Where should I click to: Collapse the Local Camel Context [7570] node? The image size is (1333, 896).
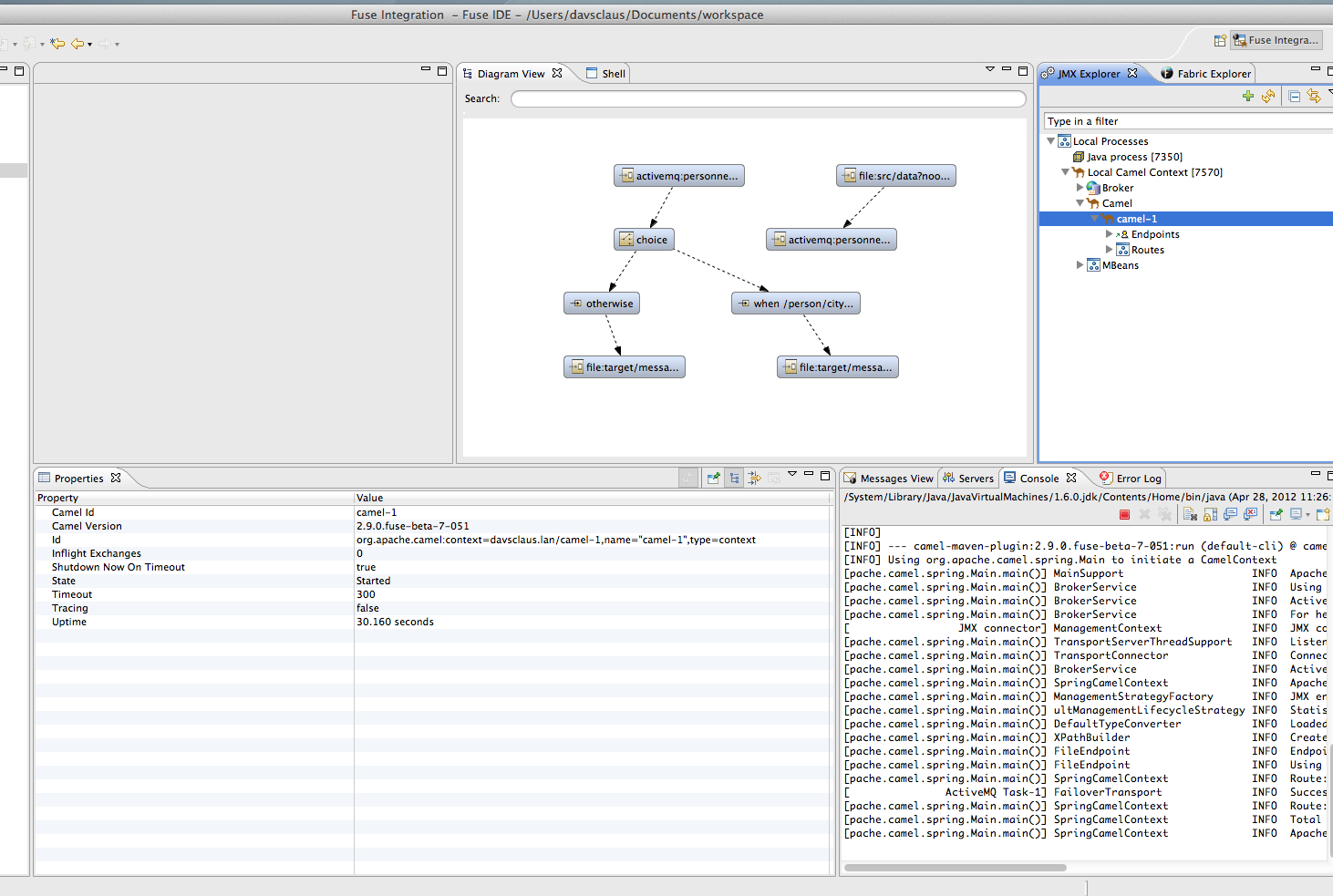pos(1065,172)
